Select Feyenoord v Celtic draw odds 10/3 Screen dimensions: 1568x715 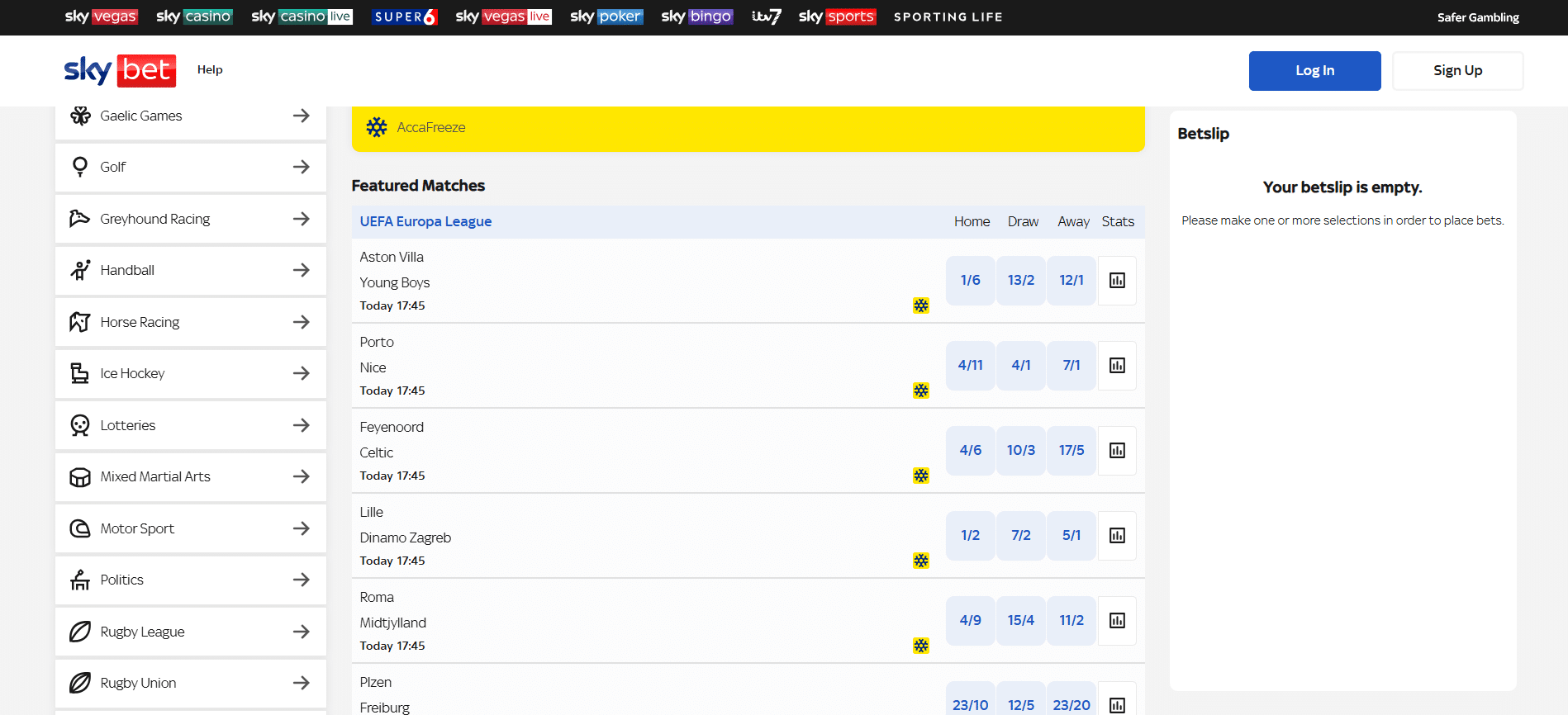tap(1021, 451)
